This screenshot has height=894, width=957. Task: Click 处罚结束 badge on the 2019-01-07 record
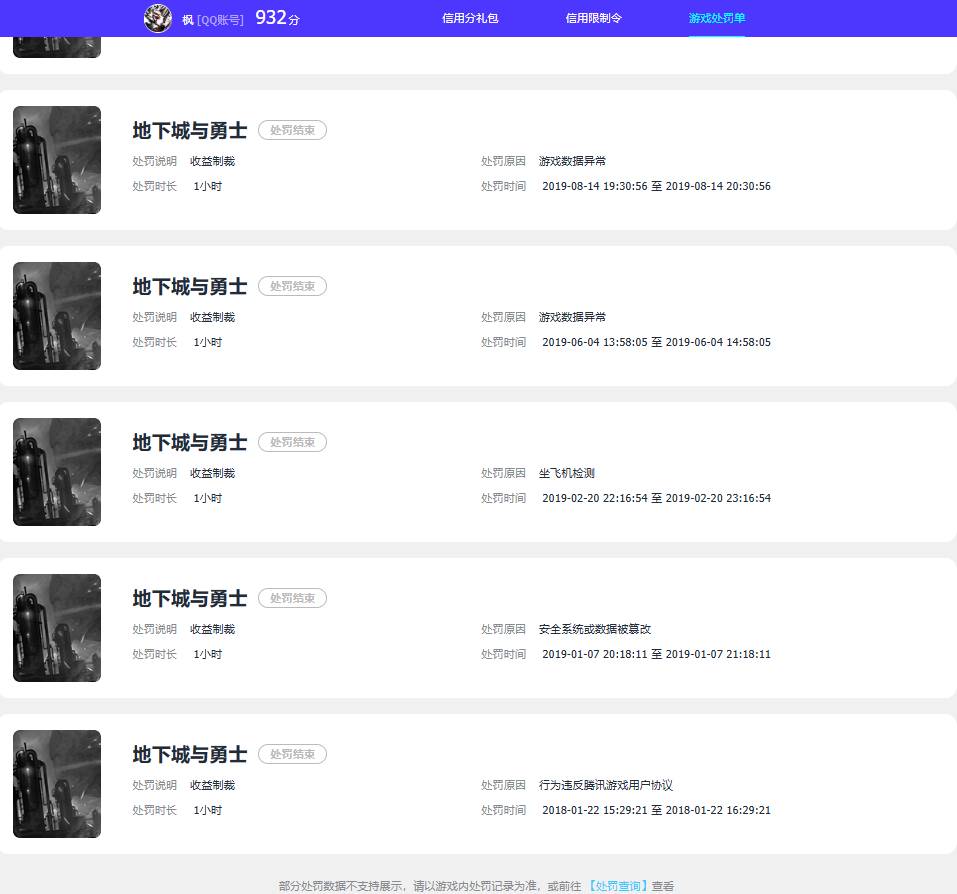(x=292, y=598)
